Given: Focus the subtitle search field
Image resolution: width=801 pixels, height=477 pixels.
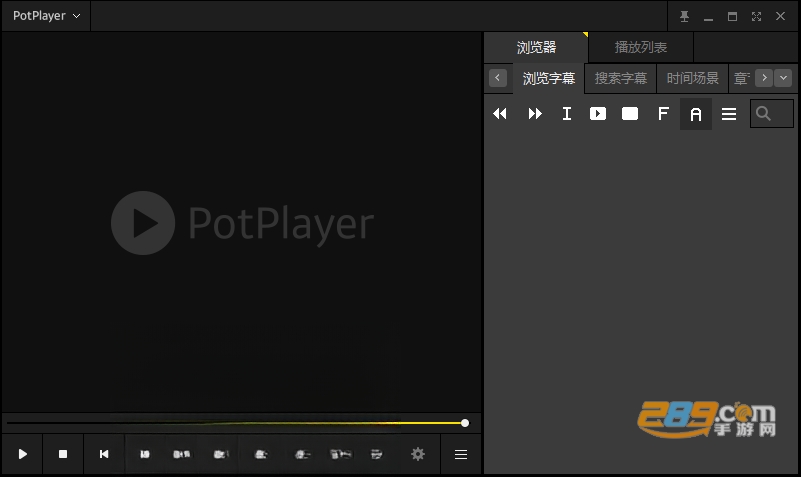Looking at the screenshot, I should tap(771, 113).
